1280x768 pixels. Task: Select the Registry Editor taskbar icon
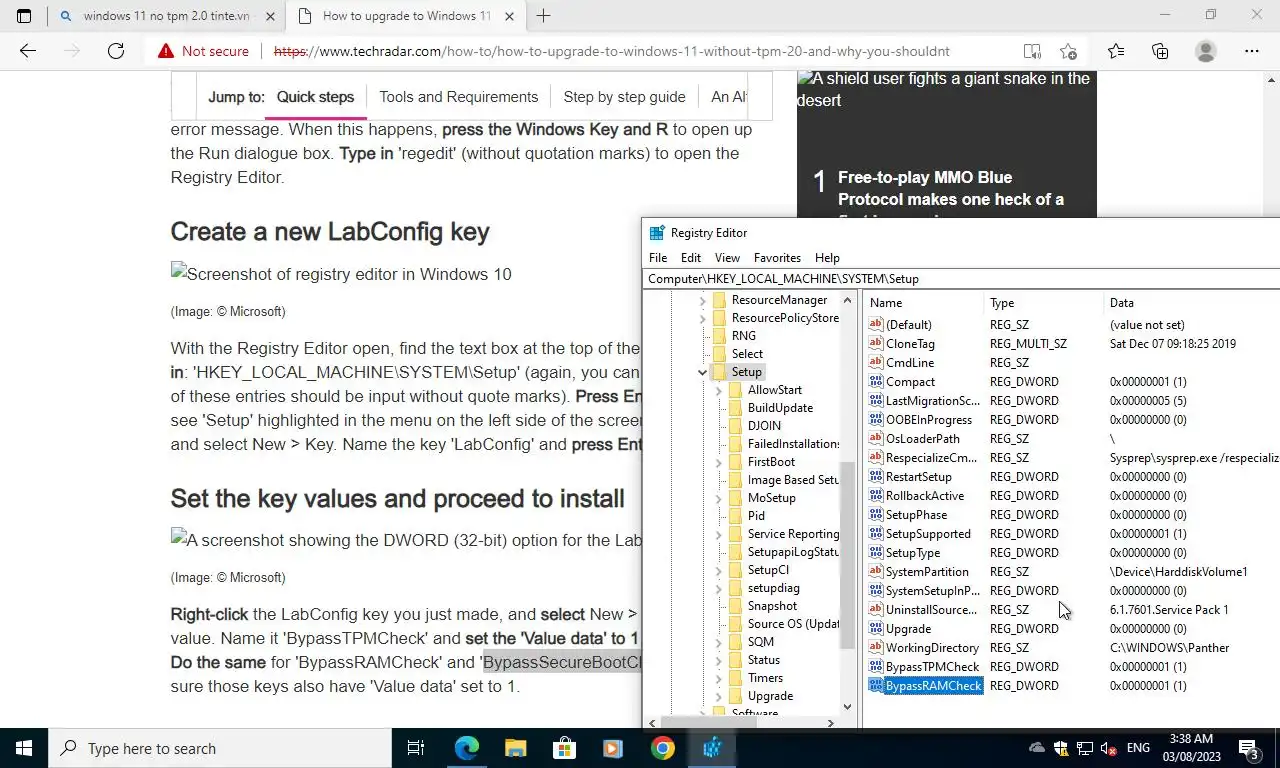coord(711,748)
